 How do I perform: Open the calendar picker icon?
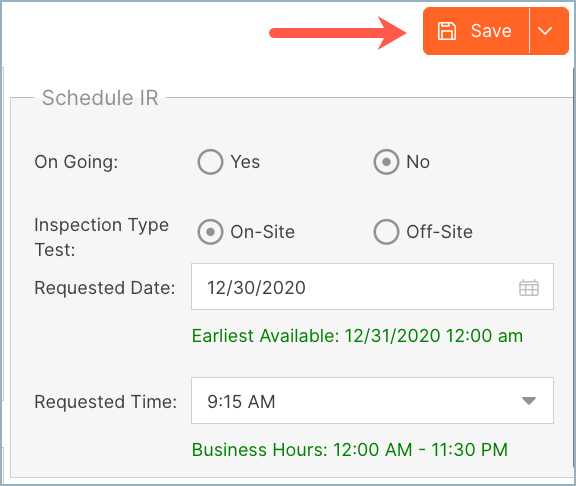pyautogui.click(x=529, y=287)
